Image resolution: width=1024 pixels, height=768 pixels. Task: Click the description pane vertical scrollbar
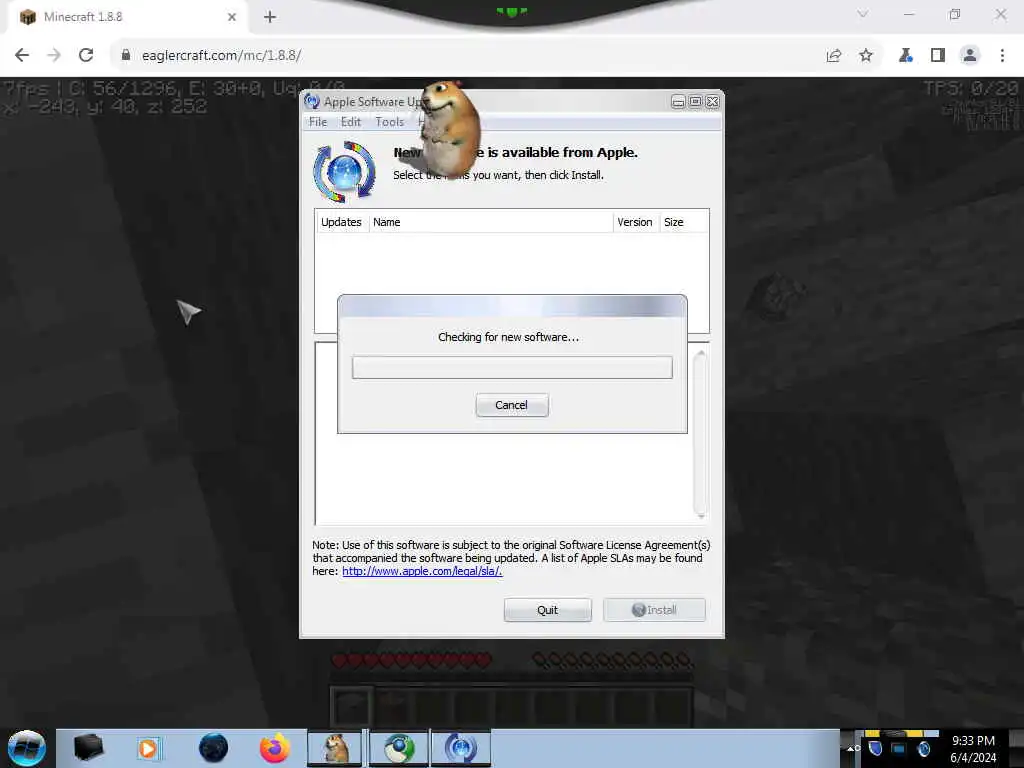click(700, 434)
